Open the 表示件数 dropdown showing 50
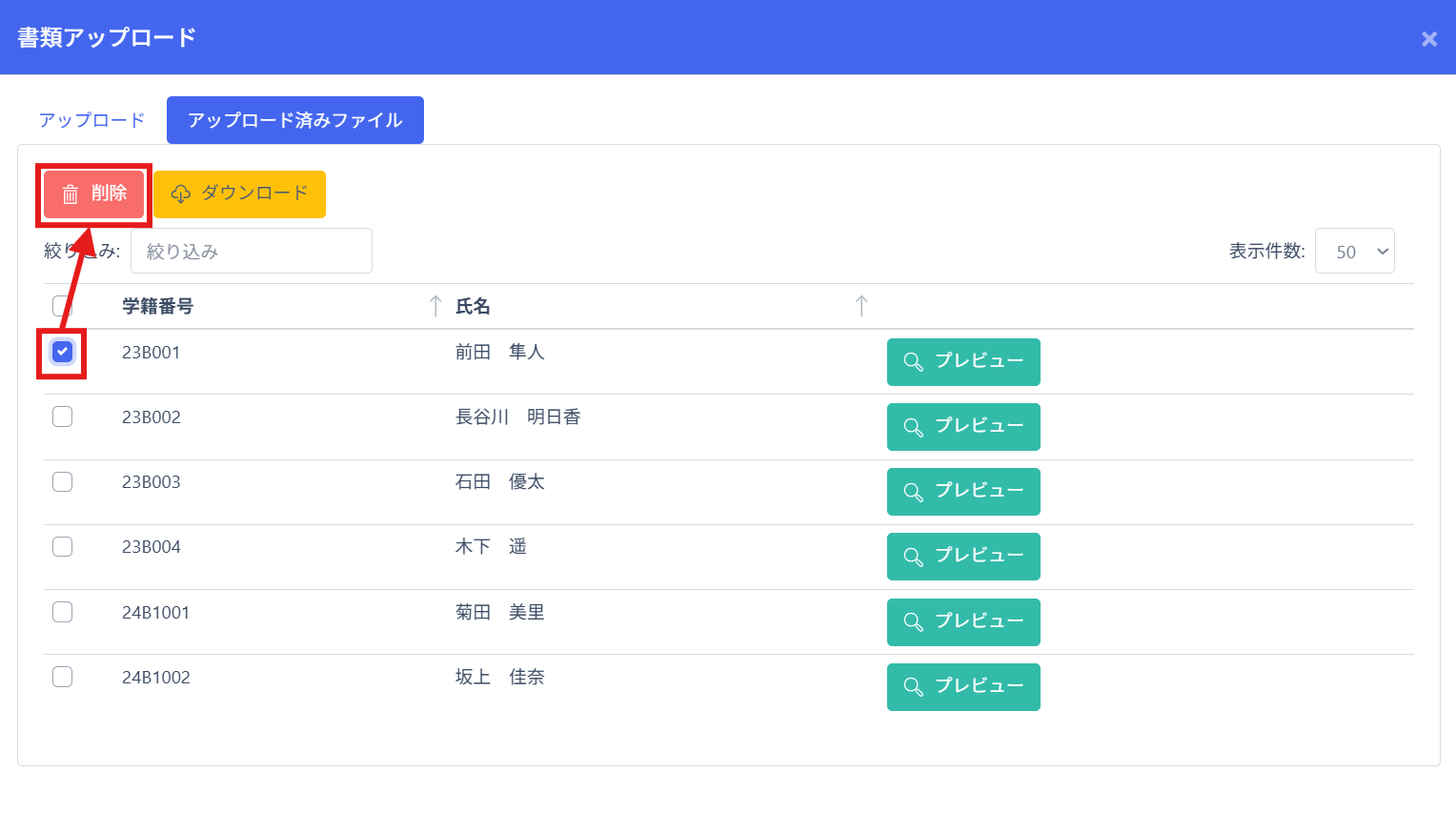 point(1354,252)
